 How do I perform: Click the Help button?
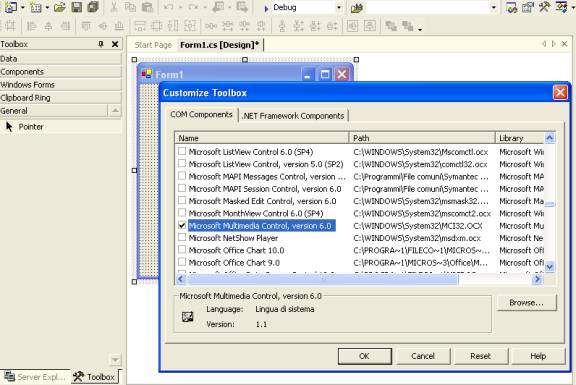coord(538,356)
